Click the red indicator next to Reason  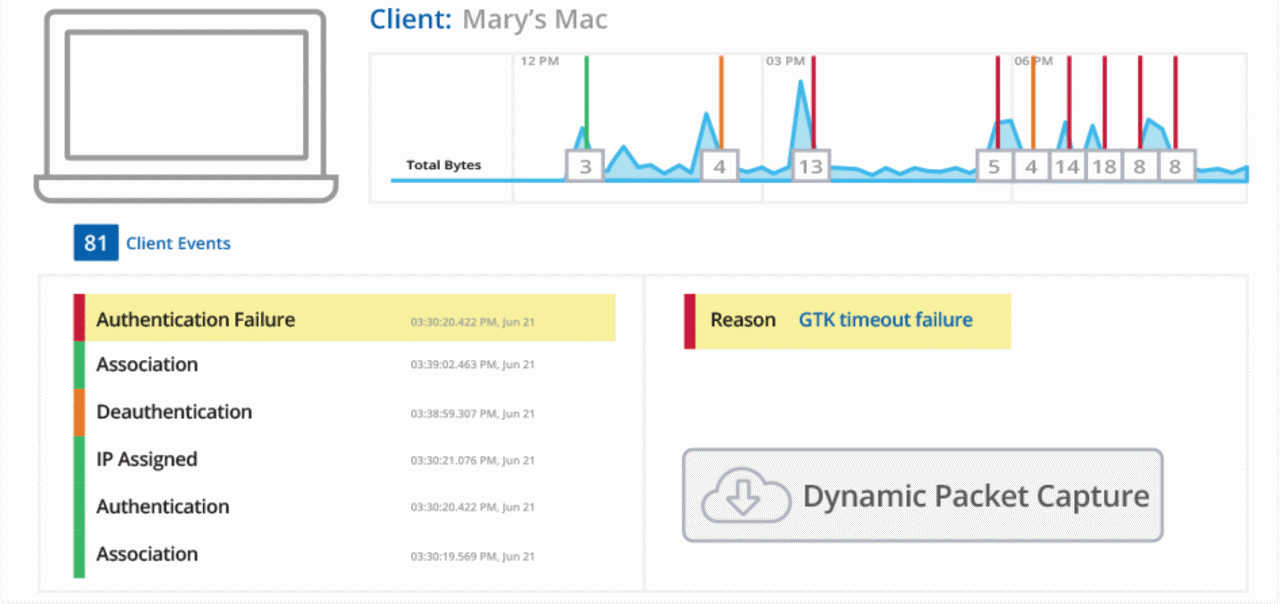[x=688, y=320]
